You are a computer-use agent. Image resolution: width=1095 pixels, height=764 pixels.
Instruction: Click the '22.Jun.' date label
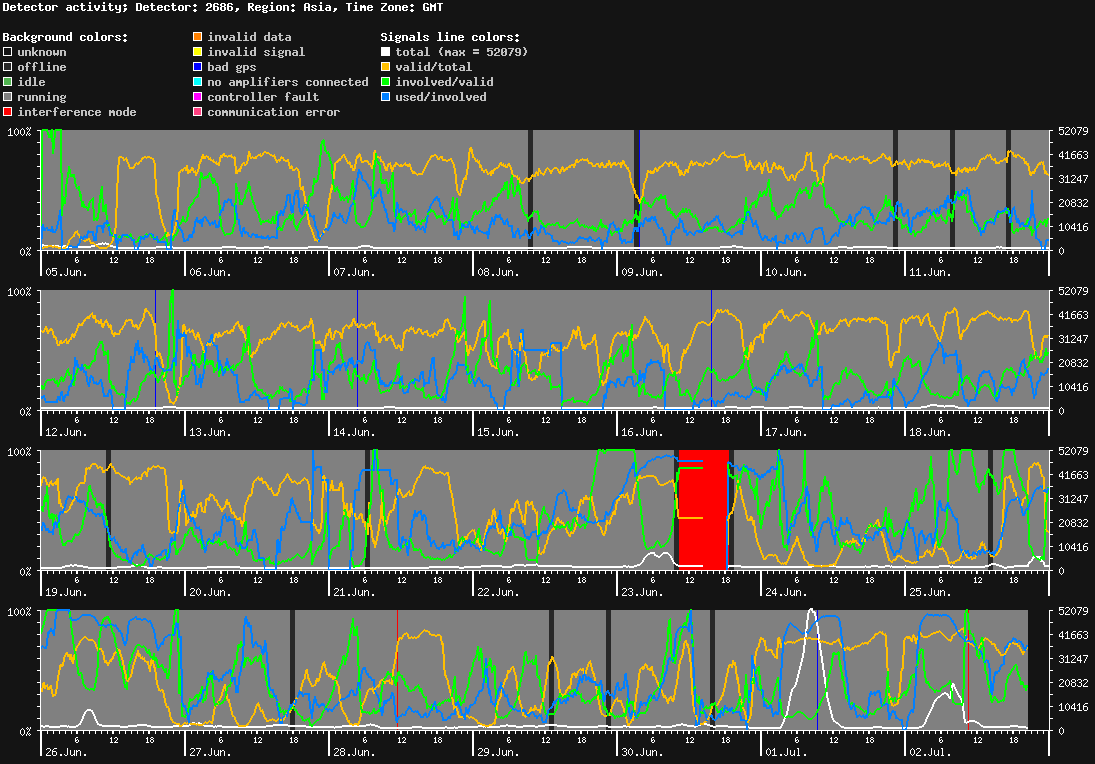pos(499,592)
